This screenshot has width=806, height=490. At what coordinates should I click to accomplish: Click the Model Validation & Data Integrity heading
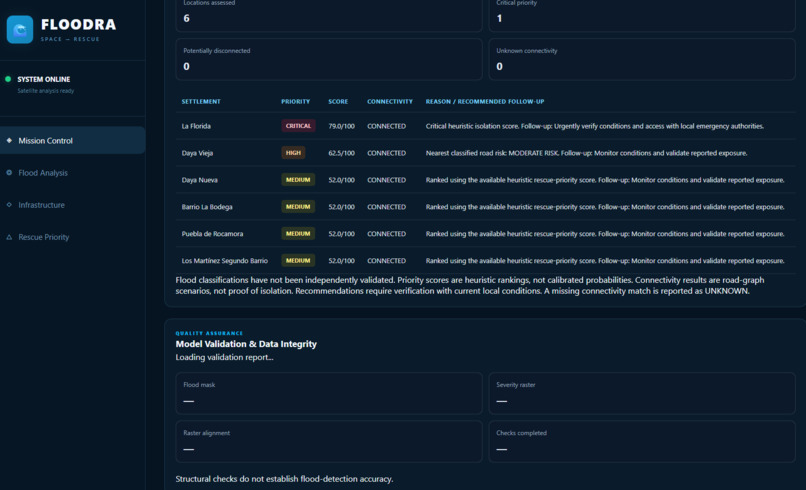coord(246,344)
